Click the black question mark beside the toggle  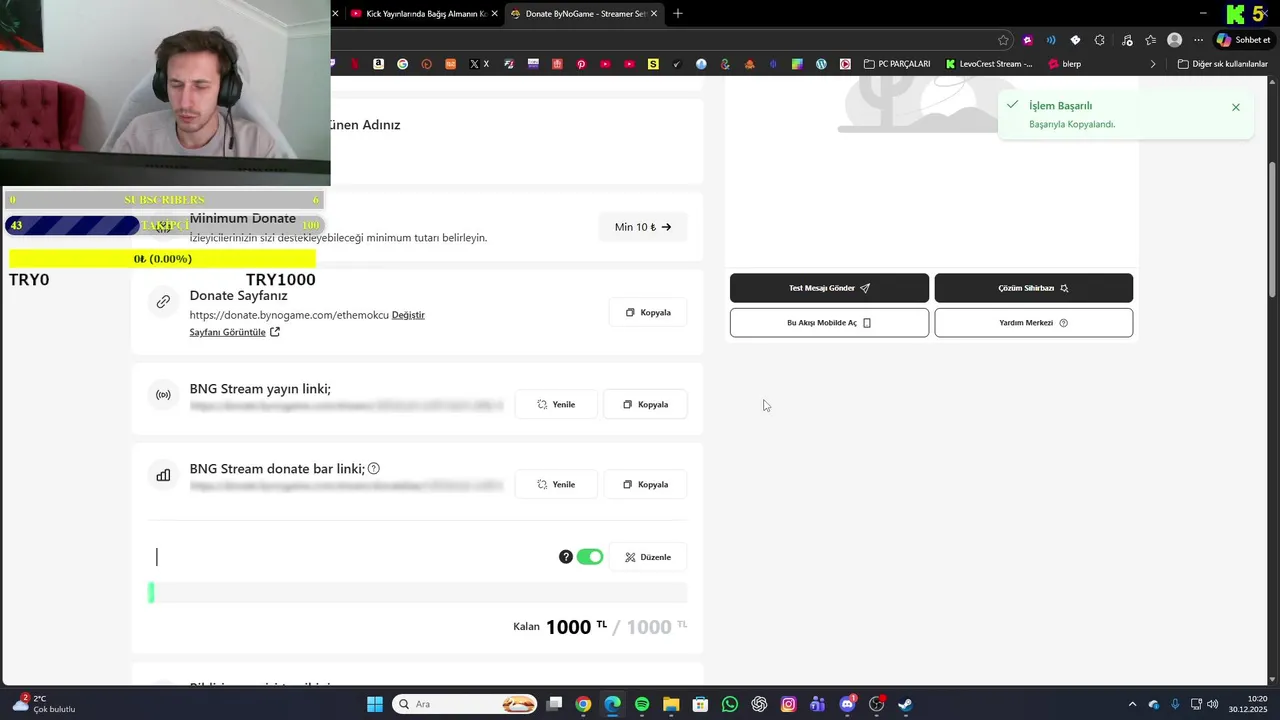pos(566,557)
